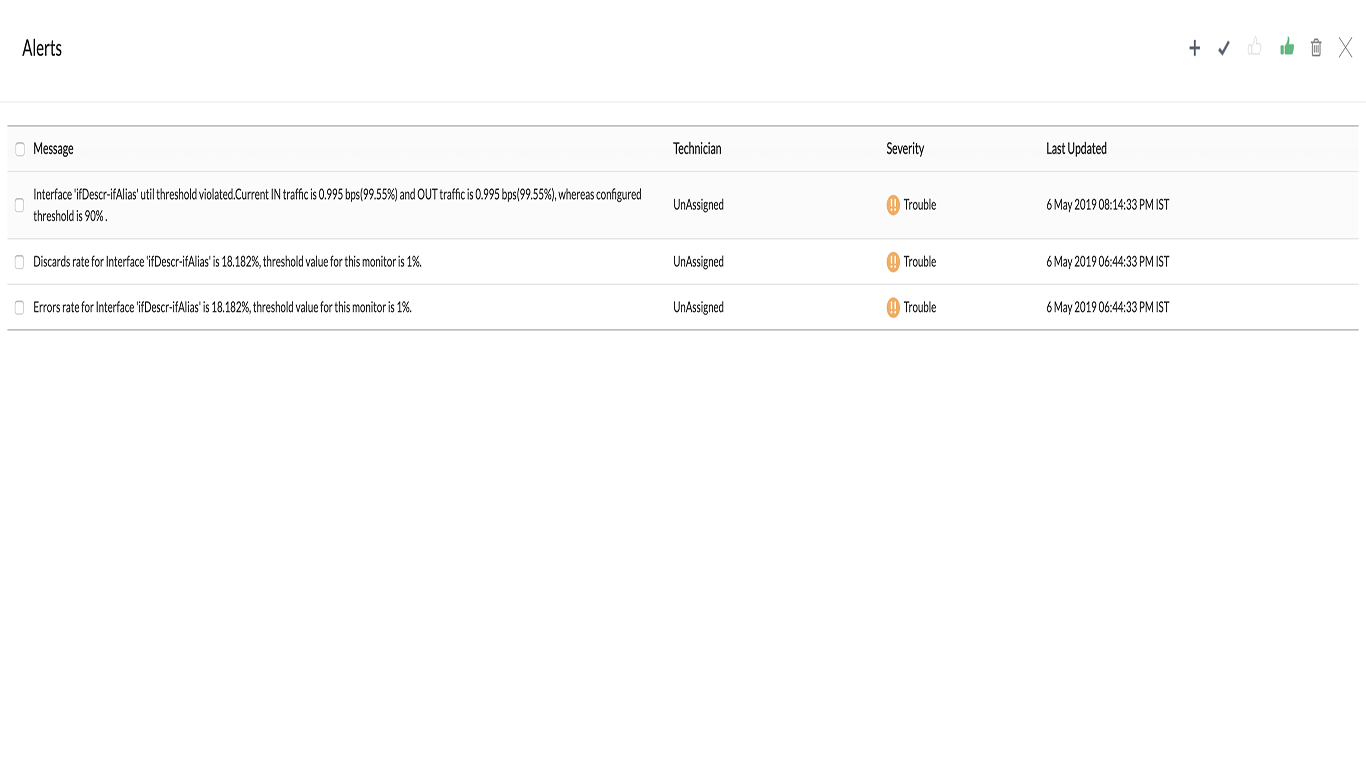This screenshot has height=768, width=1366.
Task: Check the Discards rate alert checkbox
Action: click(19, 261)
